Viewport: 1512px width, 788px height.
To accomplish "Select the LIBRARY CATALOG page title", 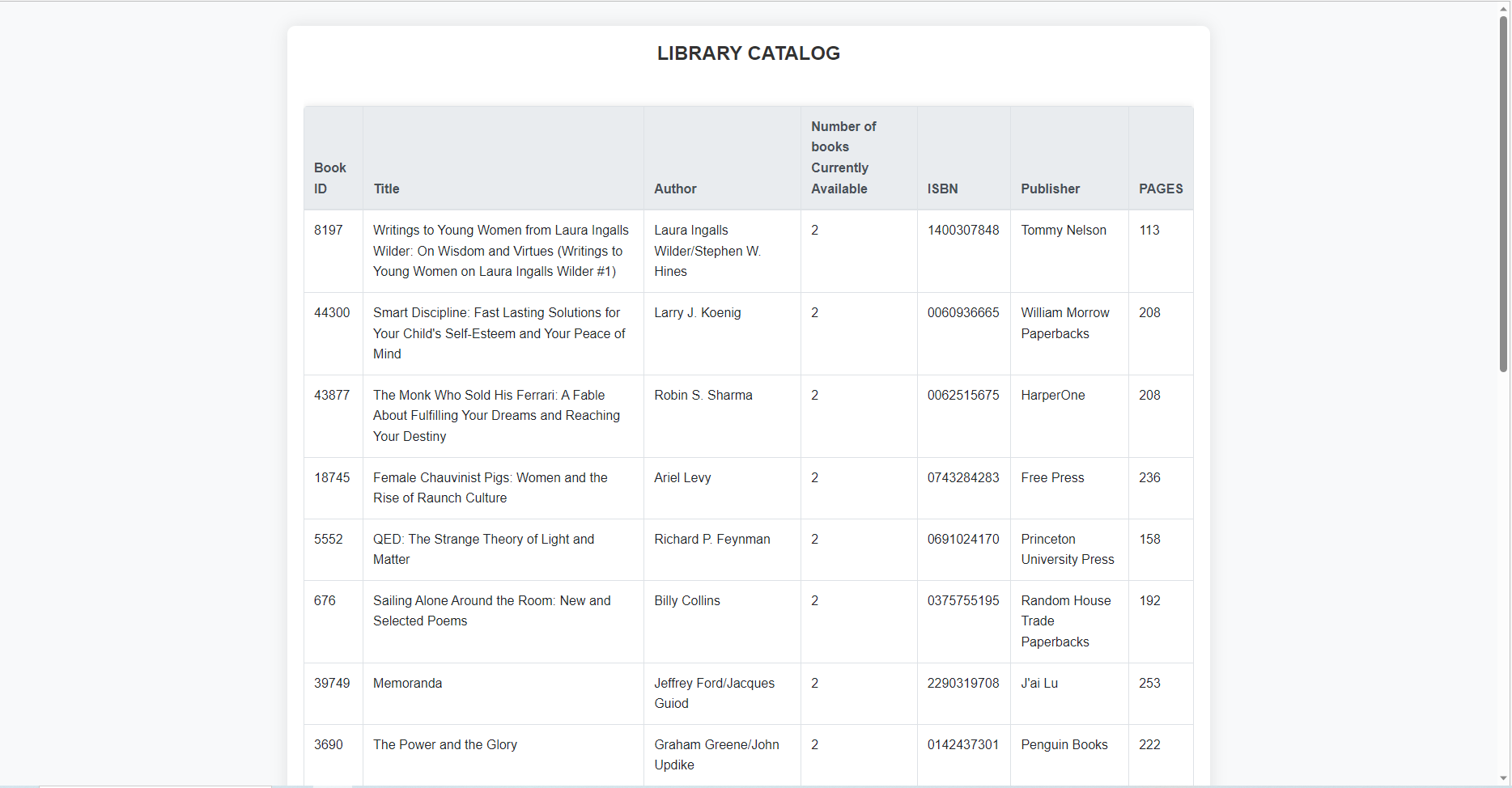I will pyautogui.click(x=748, y=53).
